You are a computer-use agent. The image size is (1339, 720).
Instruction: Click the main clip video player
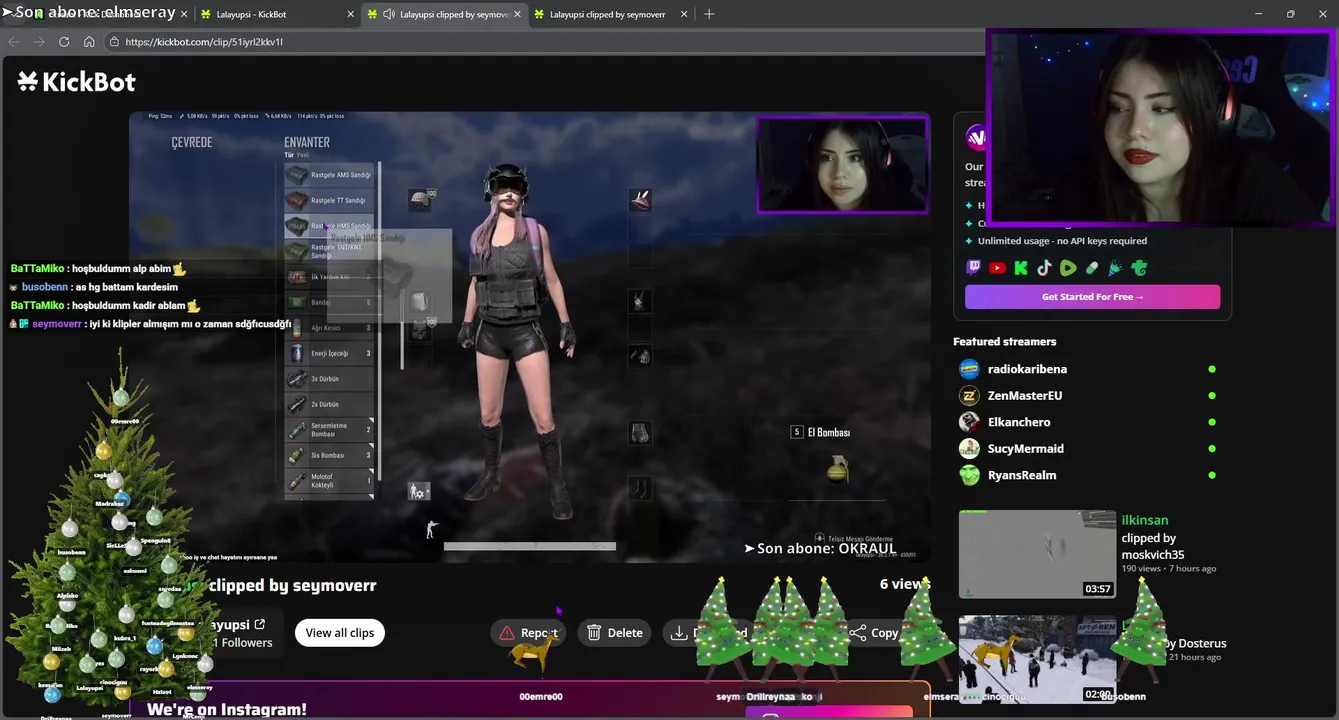(x=530, y=337)
